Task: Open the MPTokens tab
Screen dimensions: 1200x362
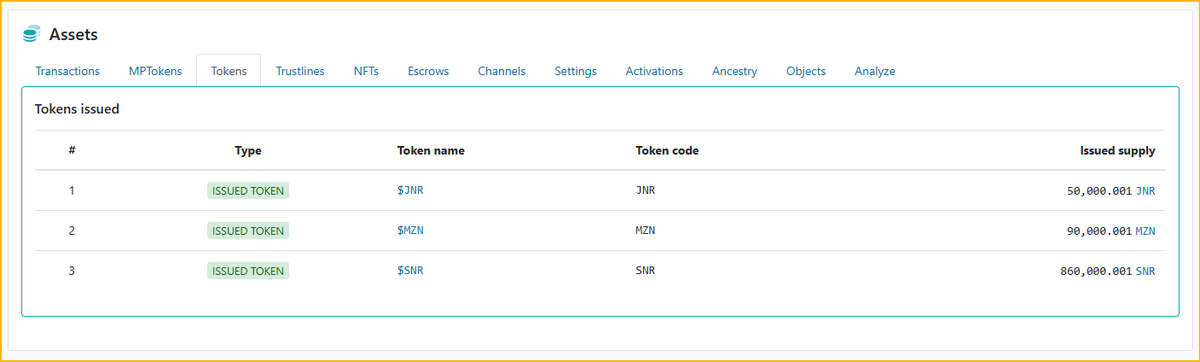Action: pos(155,71)
